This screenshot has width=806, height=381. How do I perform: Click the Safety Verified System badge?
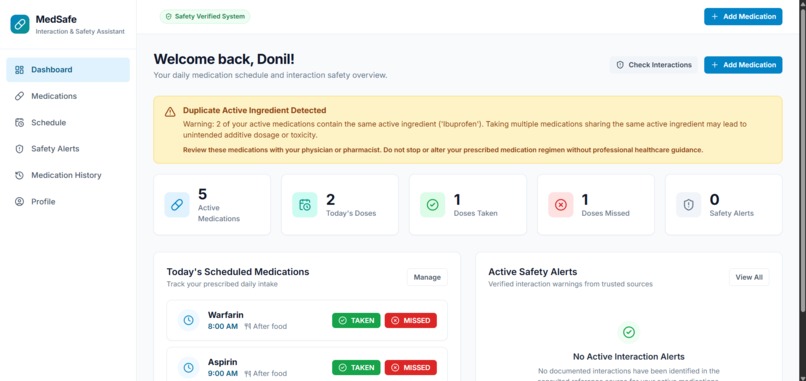pos(205,16)
